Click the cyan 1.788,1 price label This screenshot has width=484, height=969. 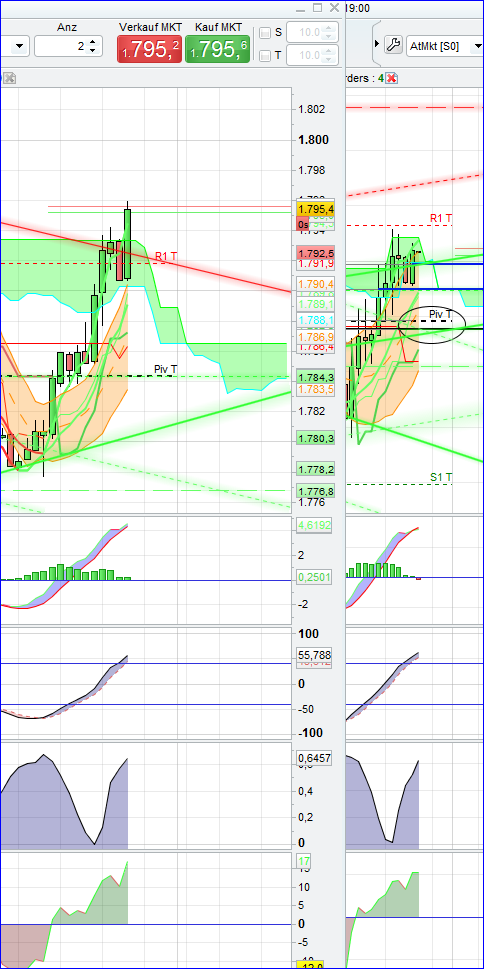click(316, 320)
